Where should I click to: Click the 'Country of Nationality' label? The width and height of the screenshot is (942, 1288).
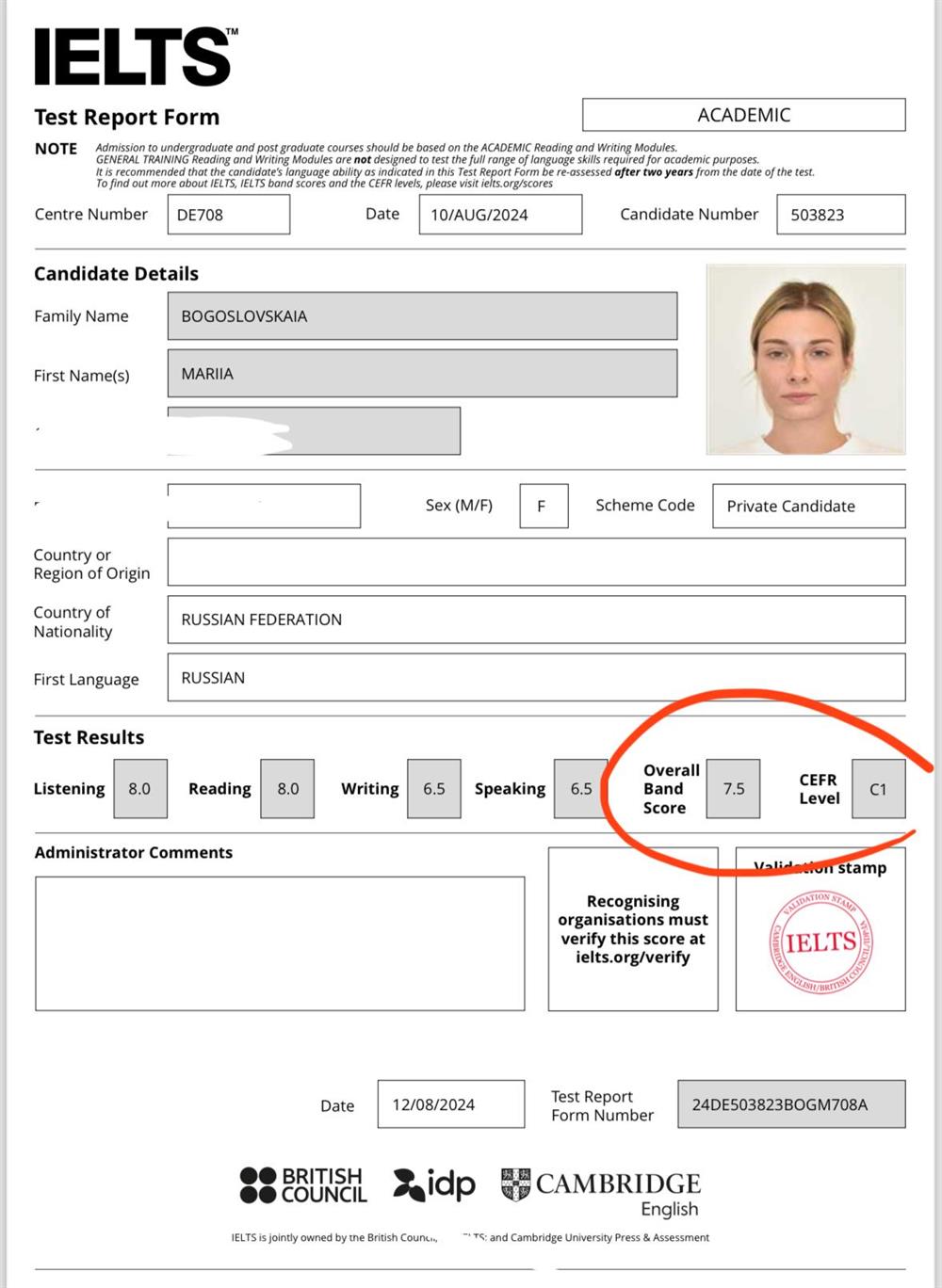[x=73, y=622]
